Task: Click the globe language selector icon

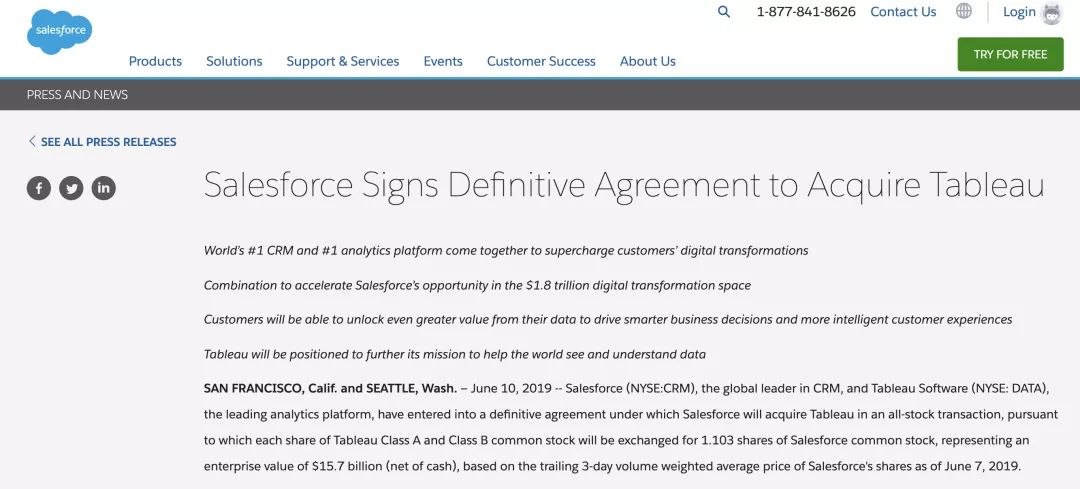Action: point(964,11)
